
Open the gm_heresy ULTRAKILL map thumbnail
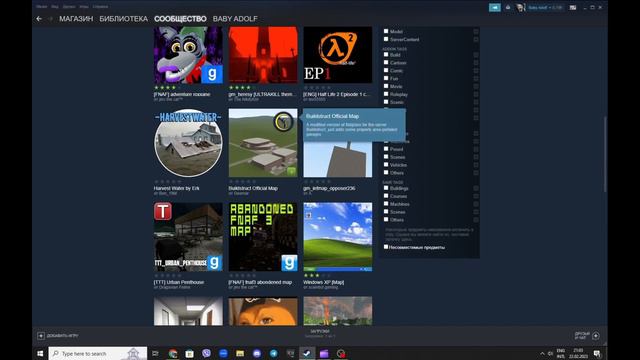(263, 55)
